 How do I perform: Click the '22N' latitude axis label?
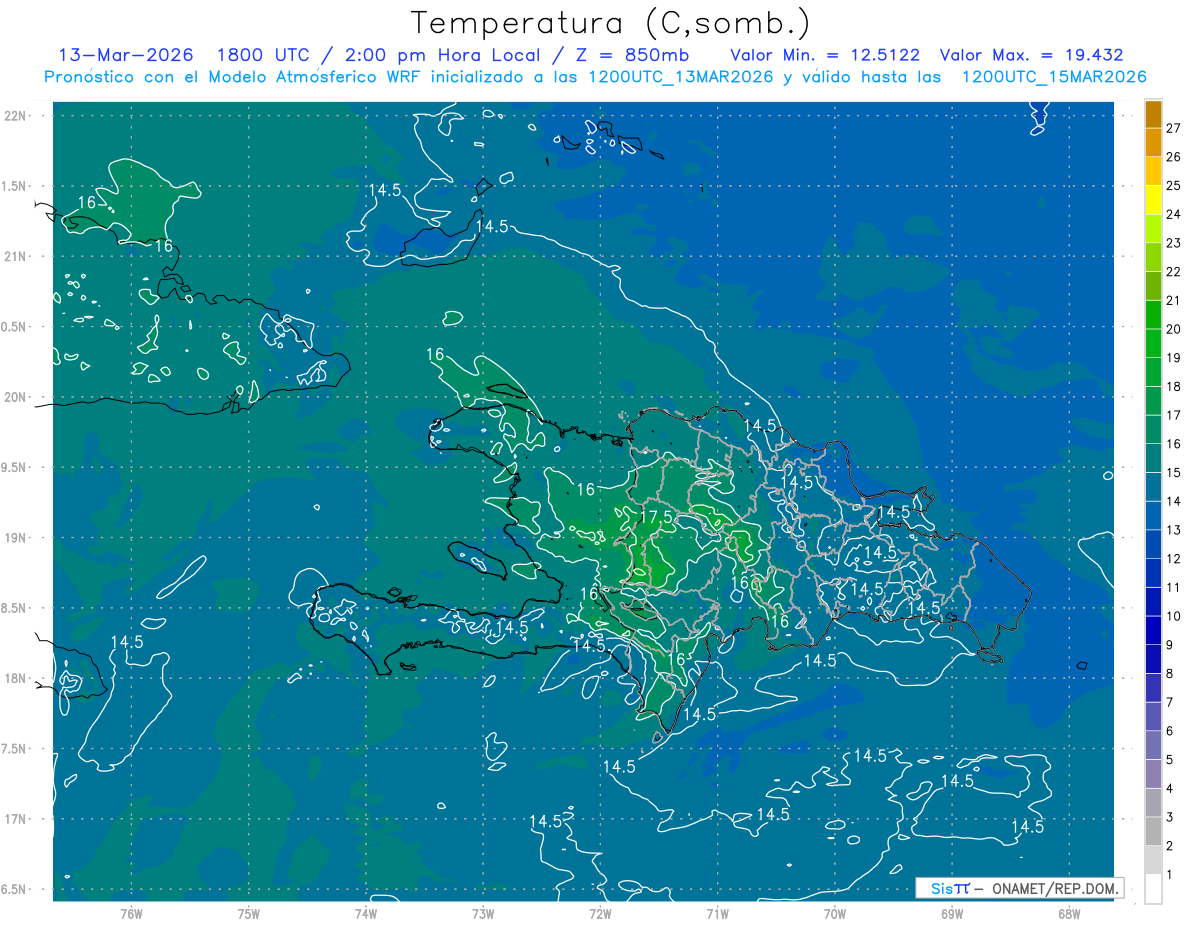[x=14, y=115]
